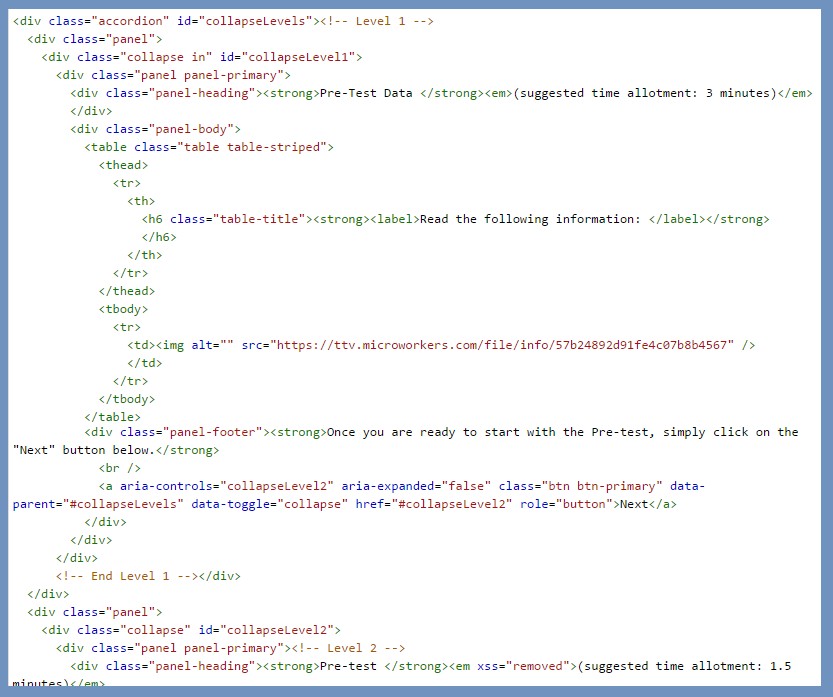This screenshot has height=697, width=833.
Task: Click the id value "collapseLevel1"
Action: click(x=298, y=57)
